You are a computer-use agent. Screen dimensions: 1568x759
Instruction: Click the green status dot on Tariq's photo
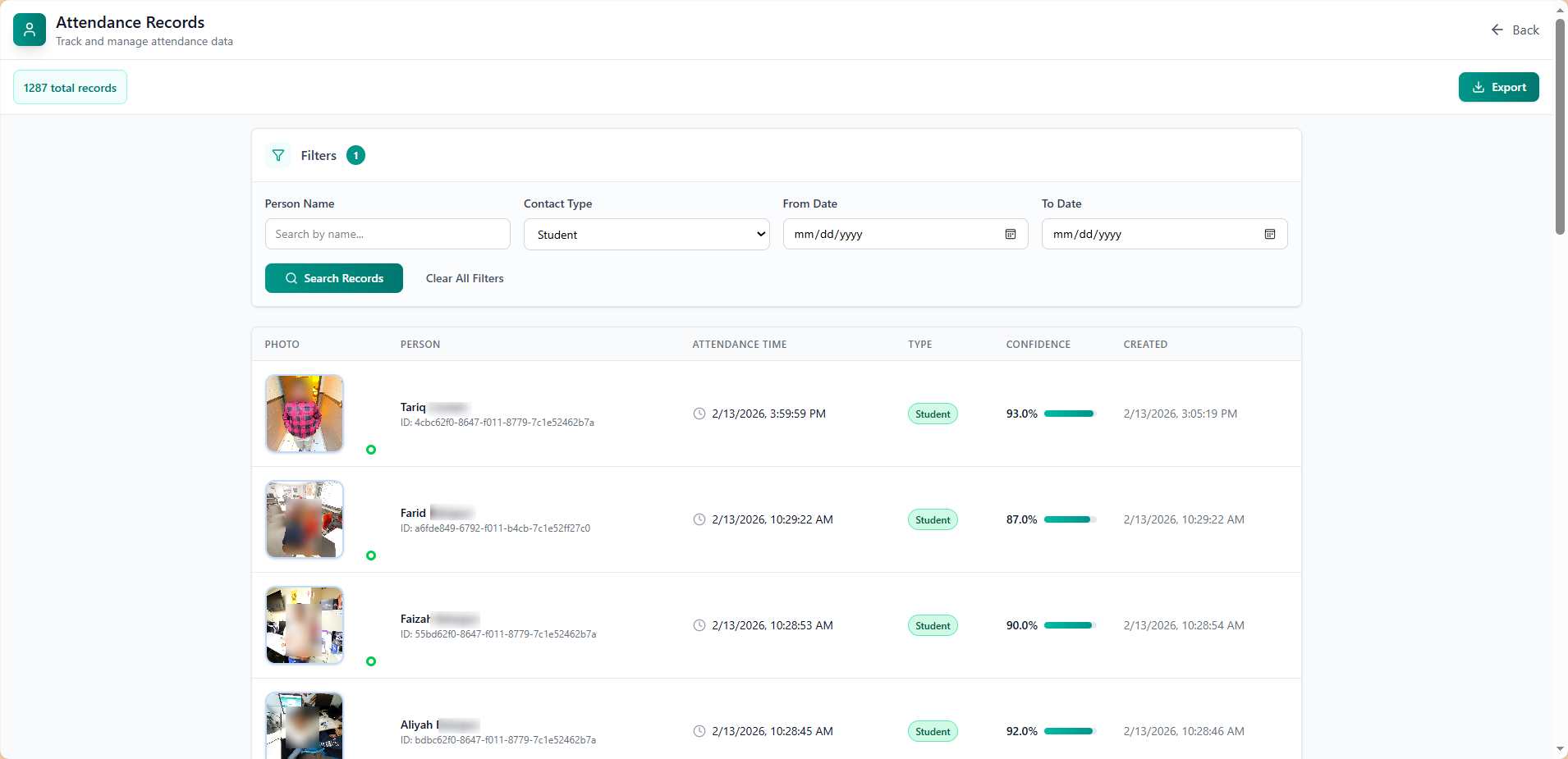[x=371, y=450]
